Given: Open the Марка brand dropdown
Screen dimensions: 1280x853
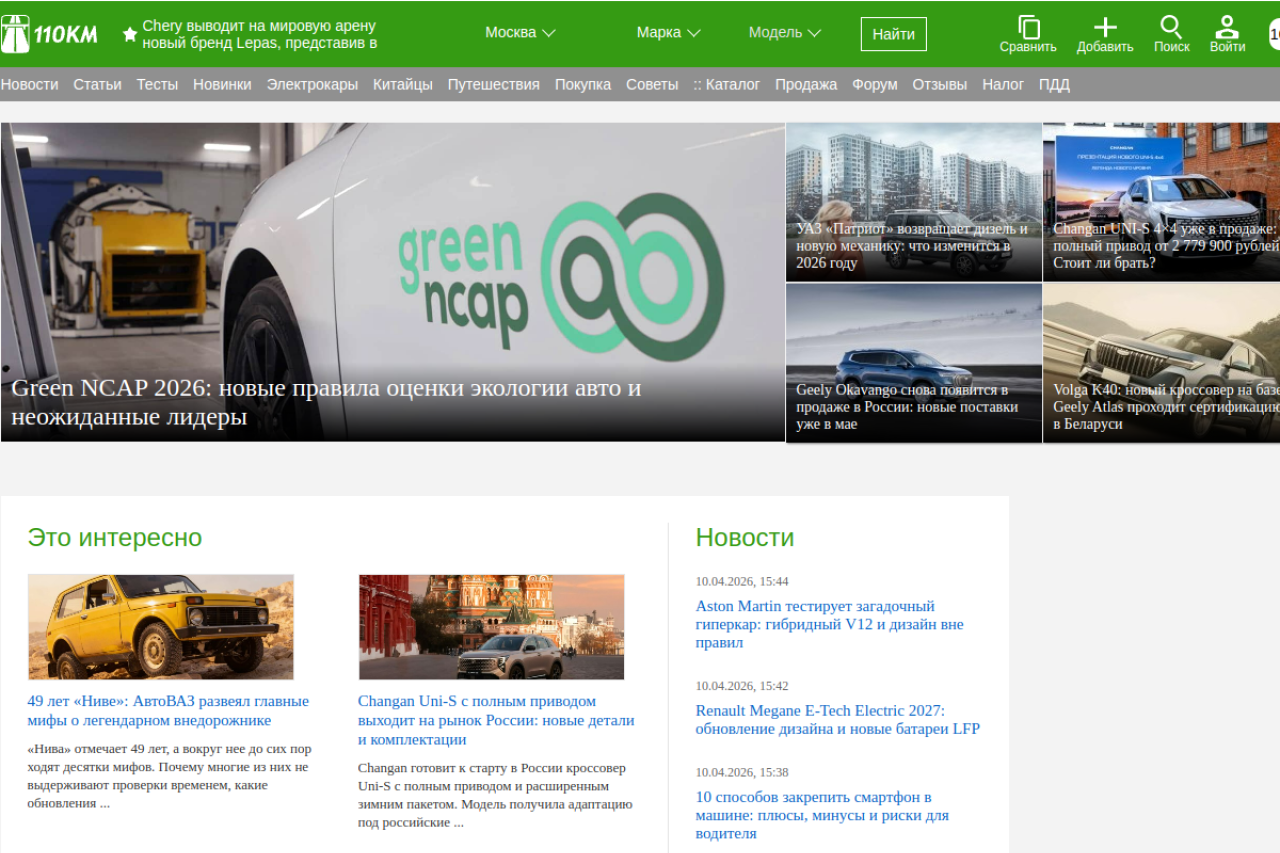Looking at the screenshot, I should [x=668, y=33].
